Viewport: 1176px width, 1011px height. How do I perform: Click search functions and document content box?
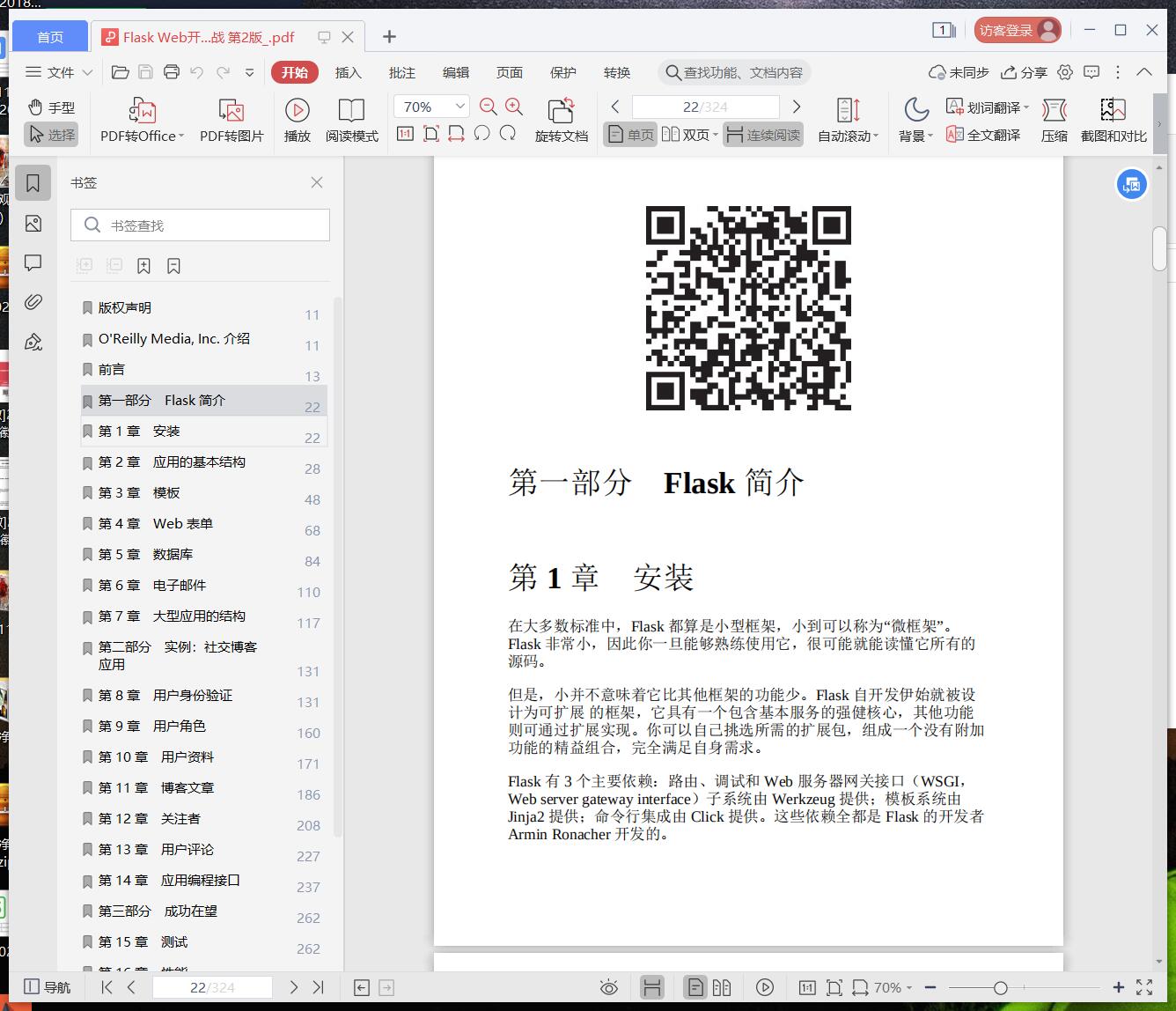pos(735,72)
